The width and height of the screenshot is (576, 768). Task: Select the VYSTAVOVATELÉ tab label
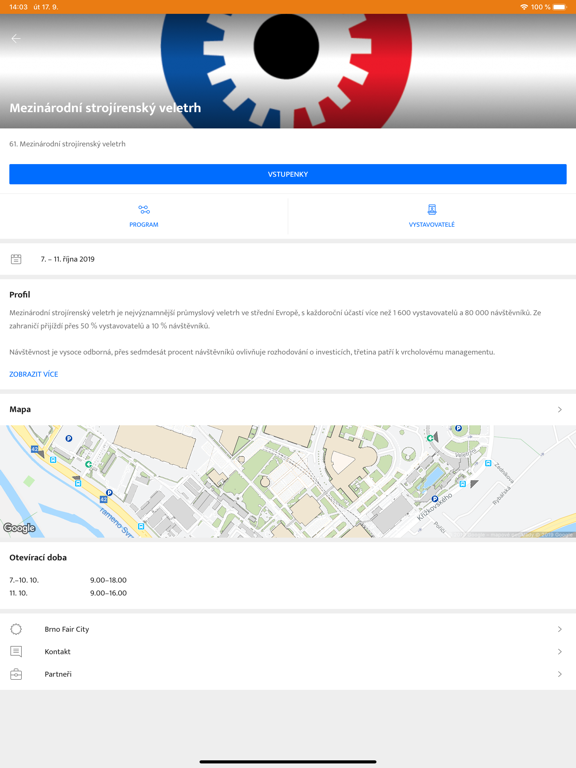432,224
